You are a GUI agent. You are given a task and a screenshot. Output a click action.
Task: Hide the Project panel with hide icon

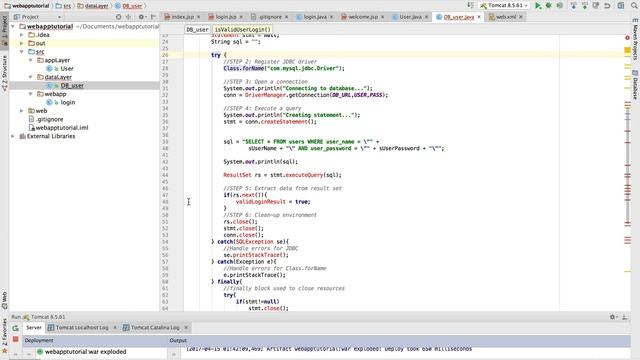pyautogui.click(x=153, y=17)
